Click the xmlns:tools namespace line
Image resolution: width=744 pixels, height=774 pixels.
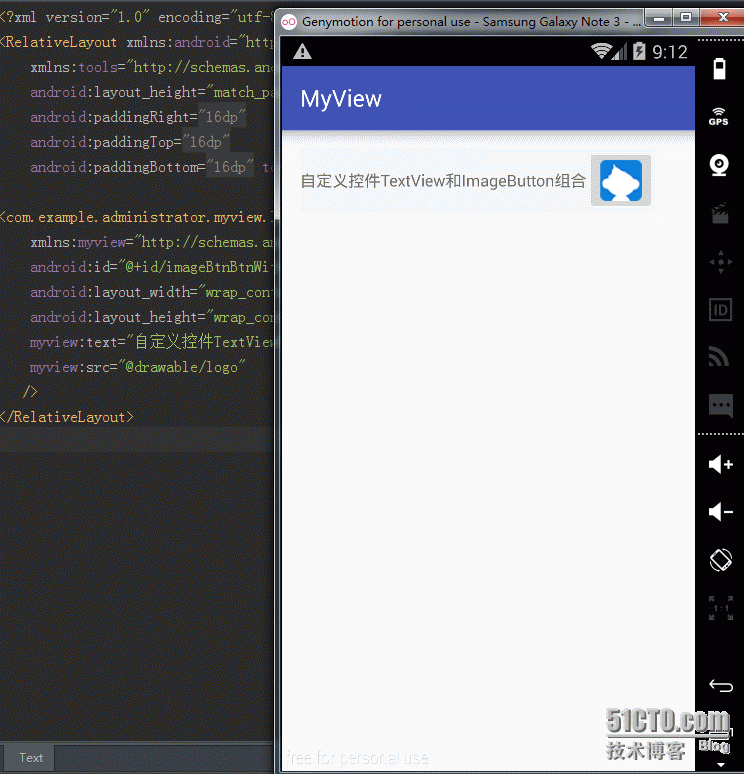click(x=151, y=67)
